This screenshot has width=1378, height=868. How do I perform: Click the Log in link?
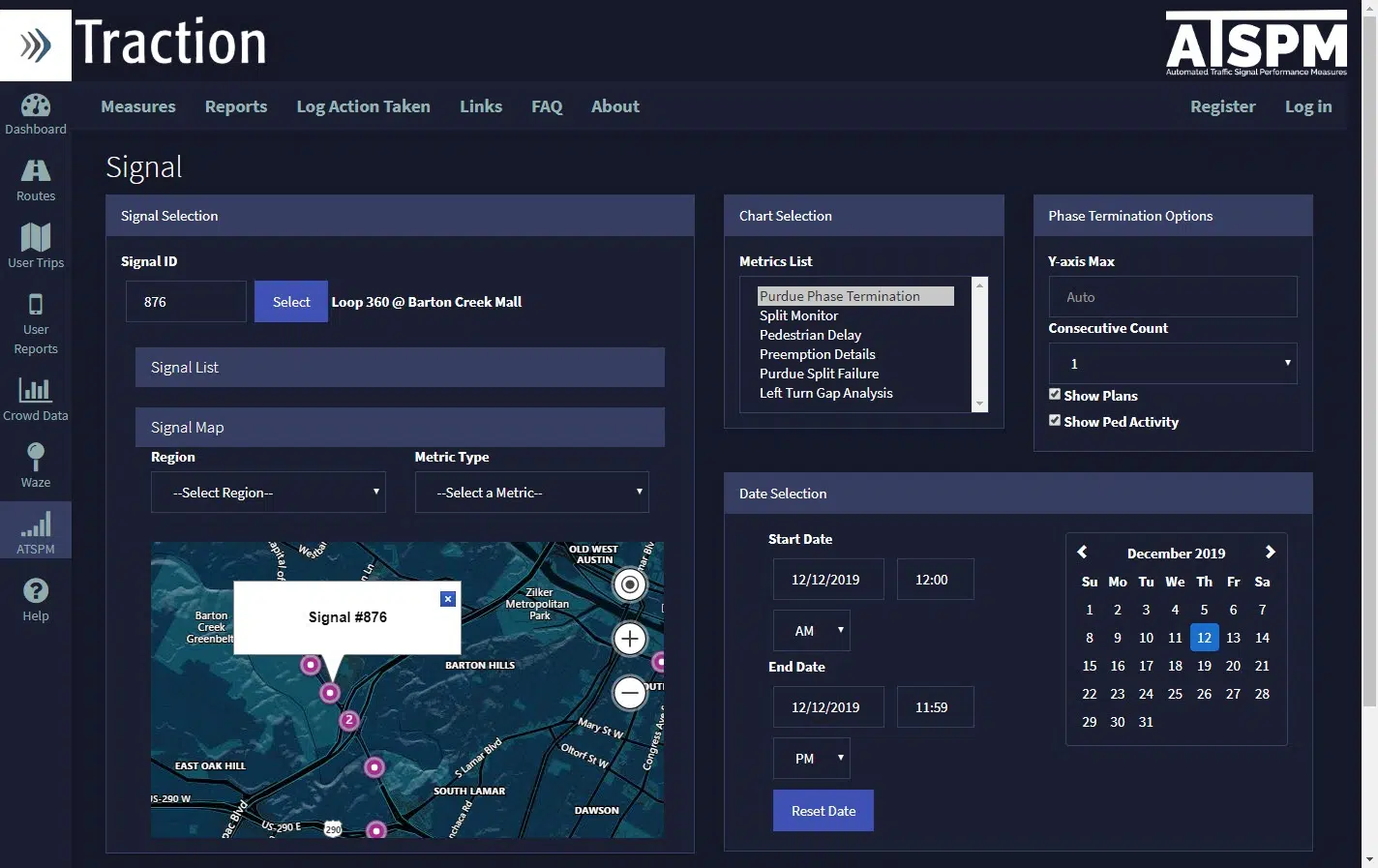pyautogui.click(x=1308, y=106)
